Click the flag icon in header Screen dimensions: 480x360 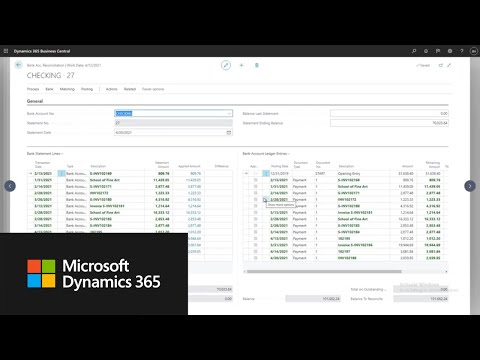pos(438,51)
